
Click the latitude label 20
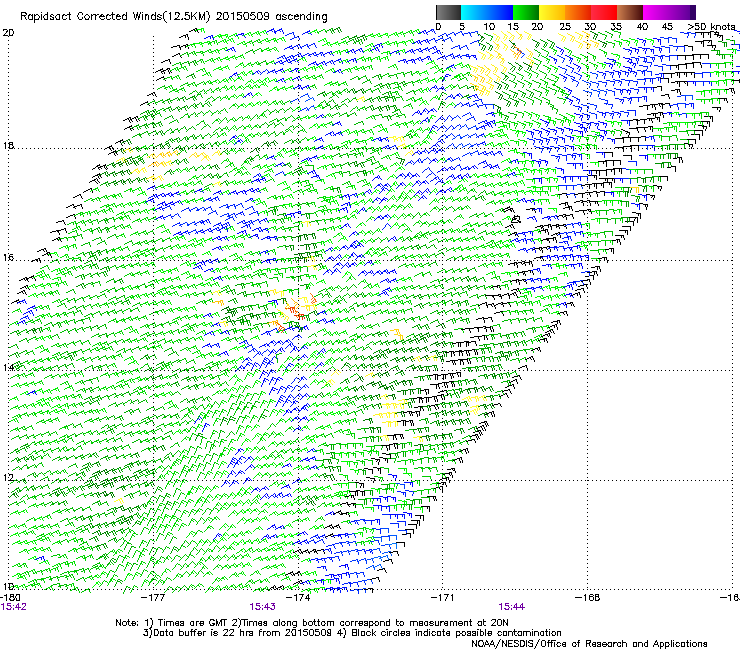point(8,33)
